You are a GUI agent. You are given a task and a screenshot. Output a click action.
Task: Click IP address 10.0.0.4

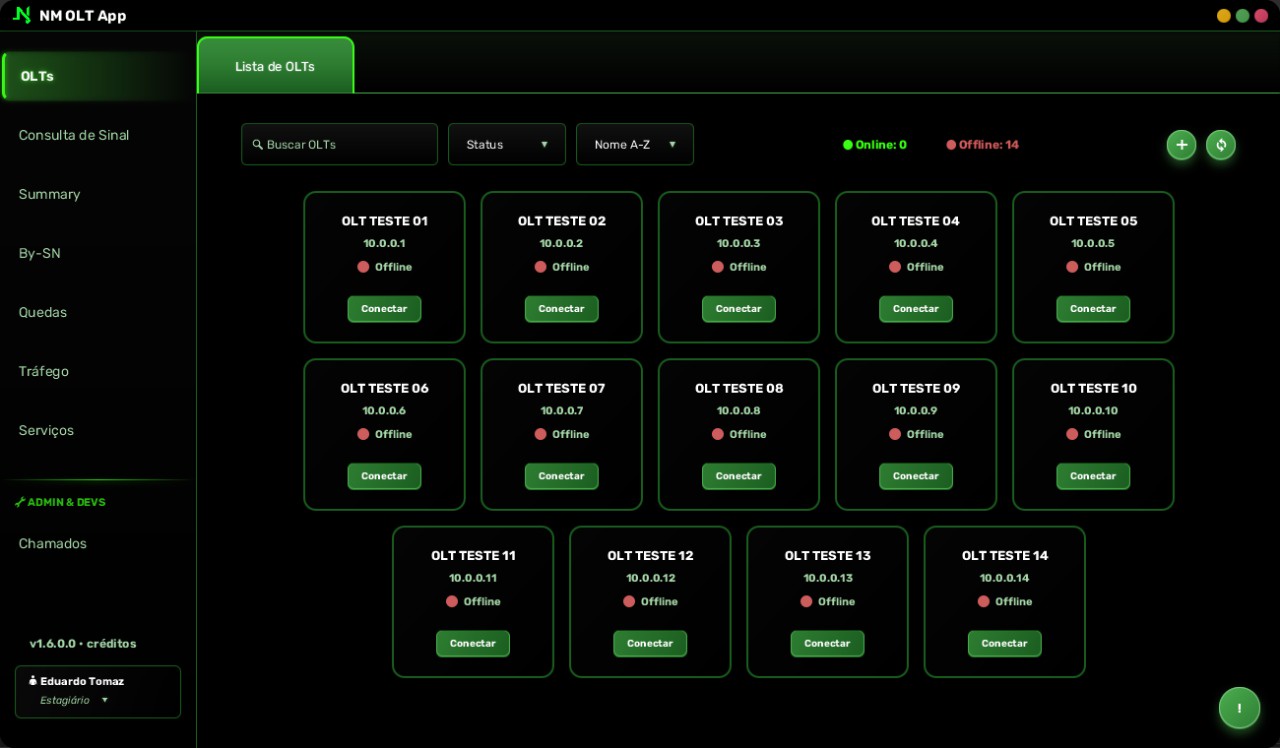(916, 243)
